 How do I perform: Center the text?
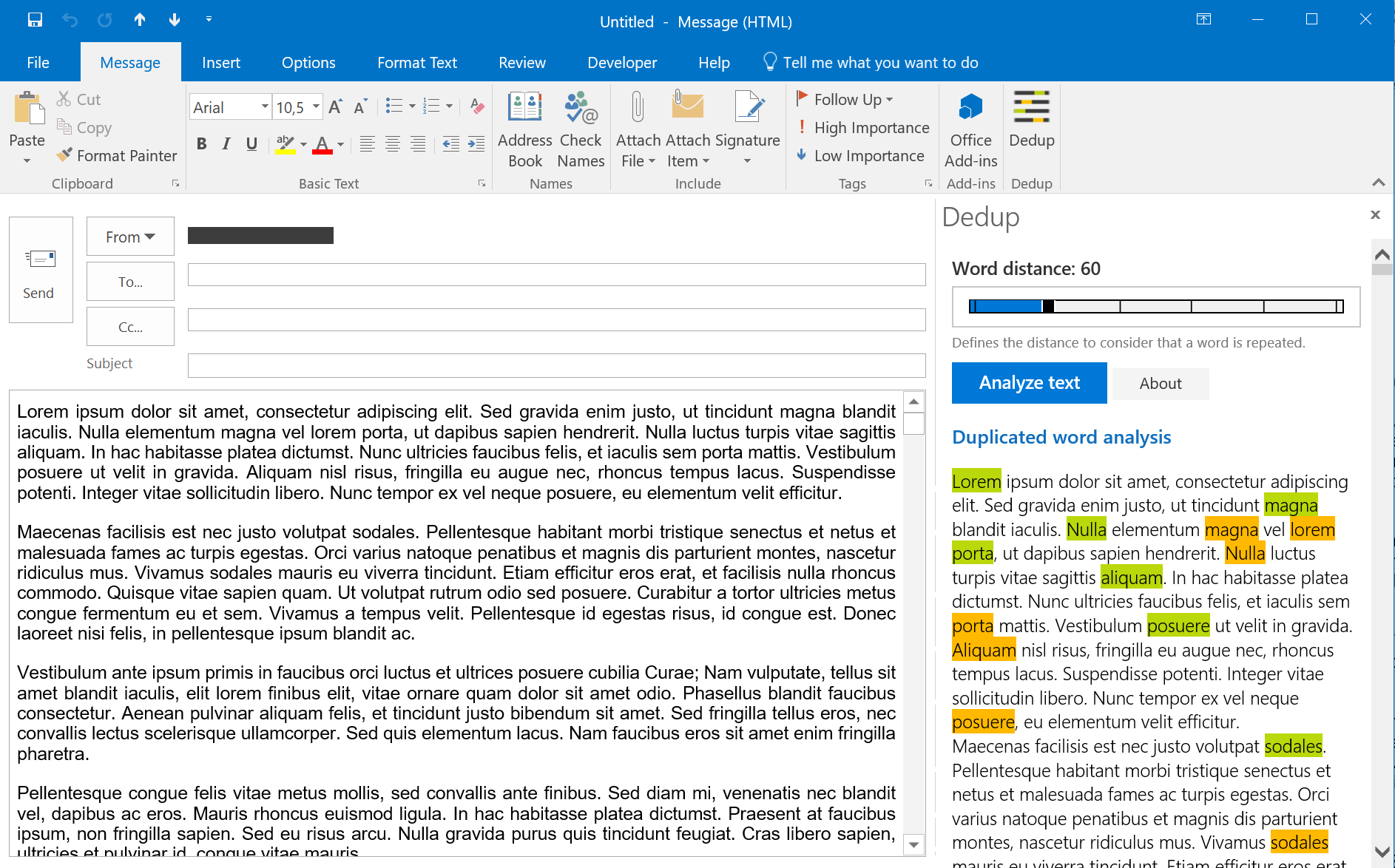[393, 144]
